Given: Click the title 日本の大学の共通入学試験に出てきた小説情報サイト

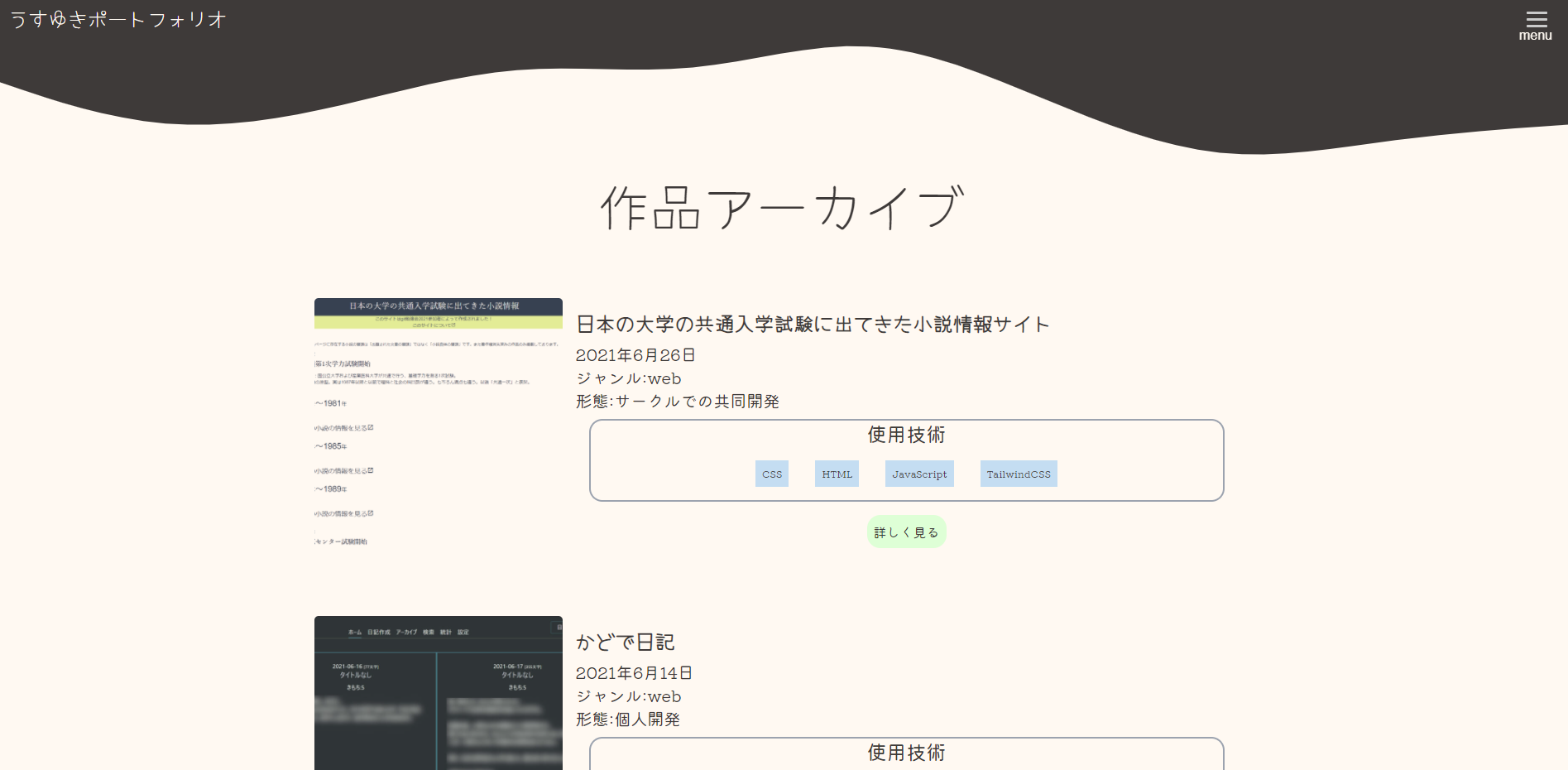Looking at the screenshot, I should pos(813,324).
